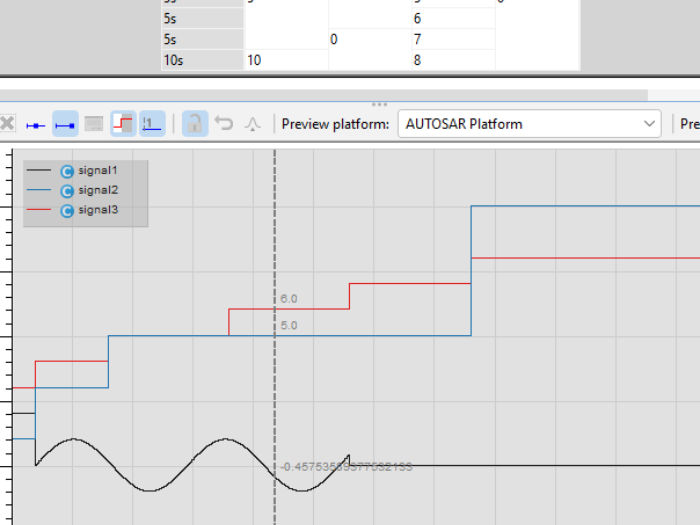Click the dashed vertical cursor line
The image size is (700, 525).
[x=275, y=400]
